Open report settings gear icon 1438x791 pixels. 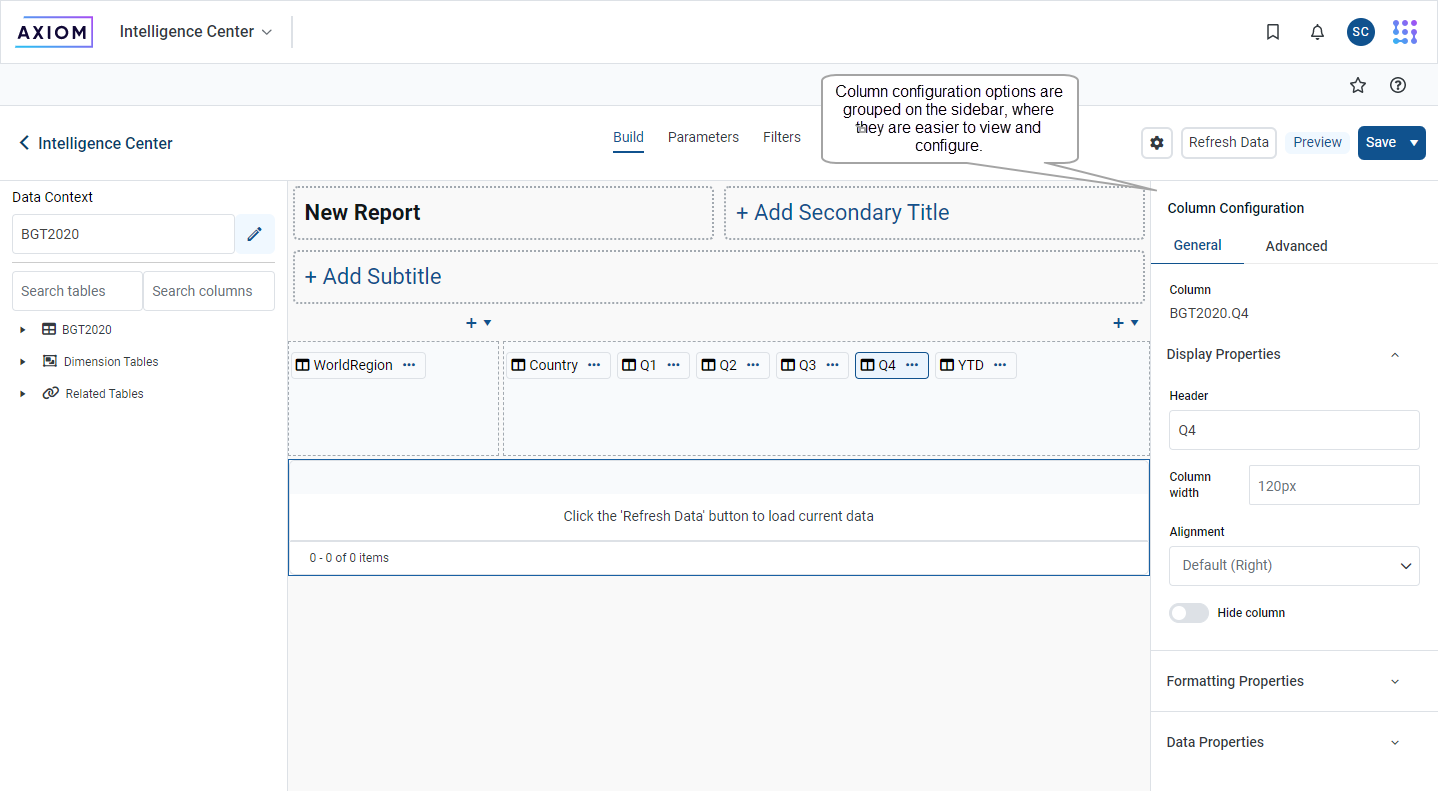(x=1157, y=143)
